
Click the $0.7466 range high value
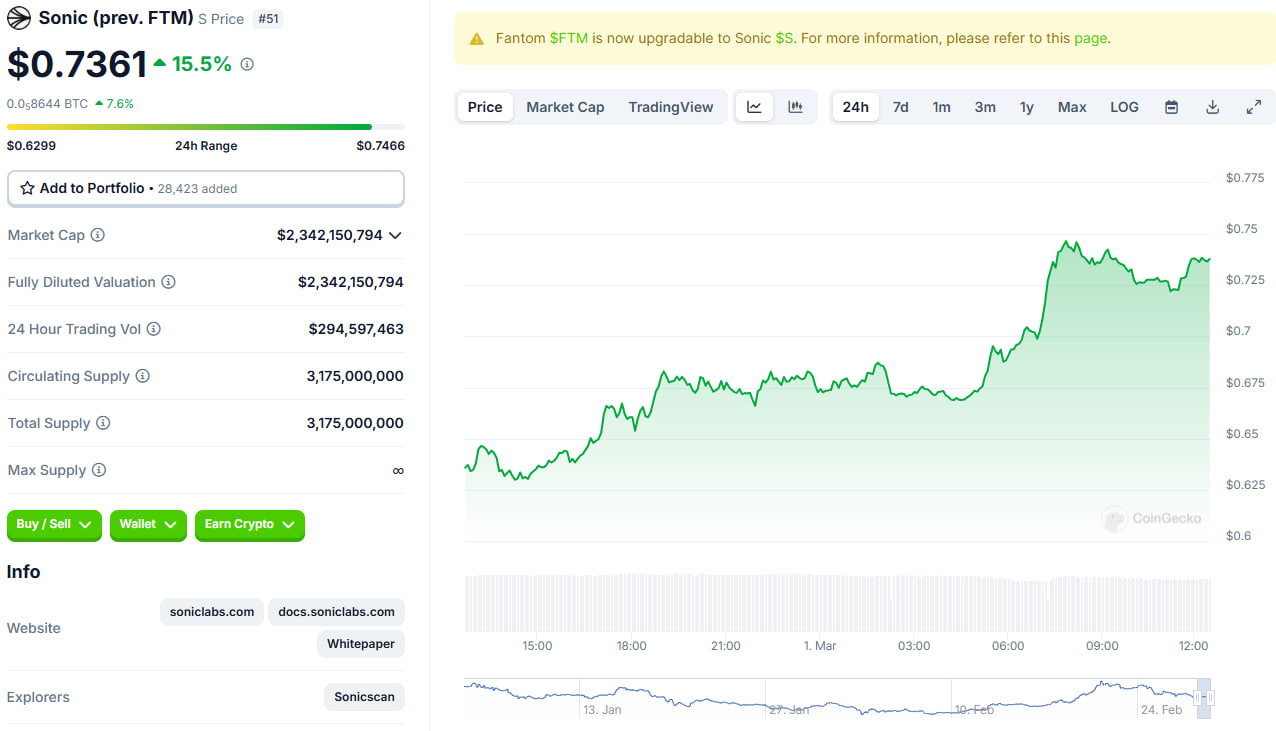pyautogui.click(x=381, y=146)
